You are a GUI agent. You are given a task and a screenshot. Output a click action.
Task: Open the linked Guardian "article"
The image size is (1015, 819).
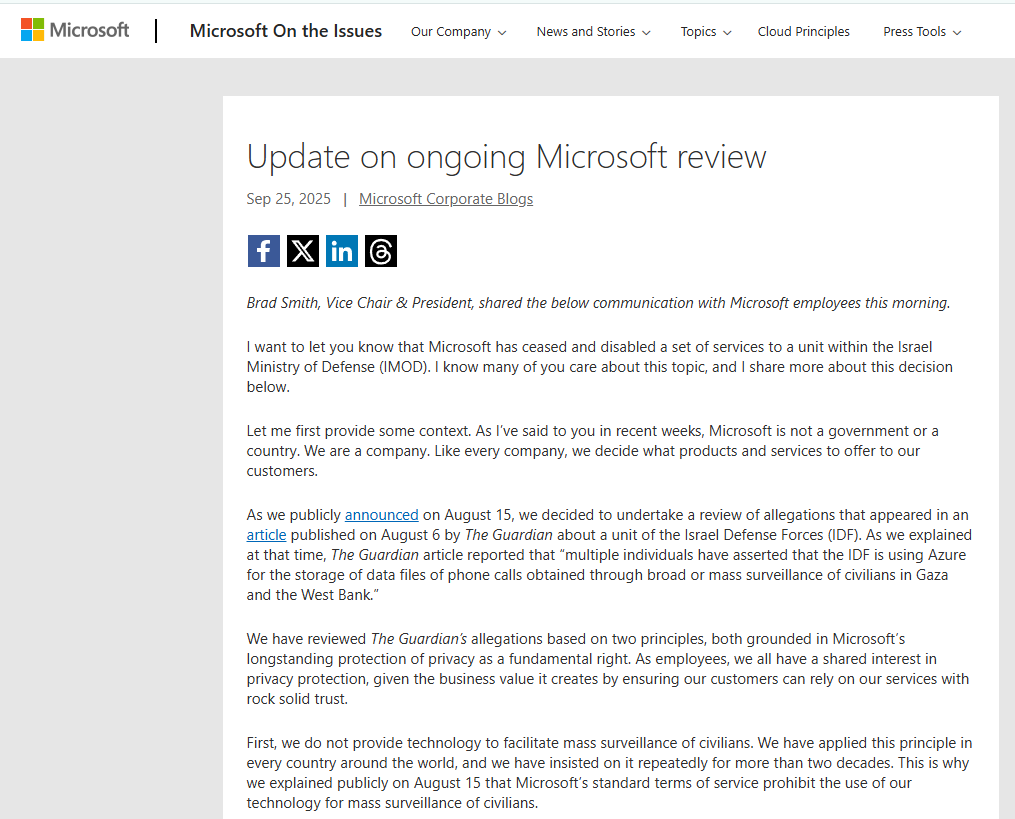pos(266,535)
